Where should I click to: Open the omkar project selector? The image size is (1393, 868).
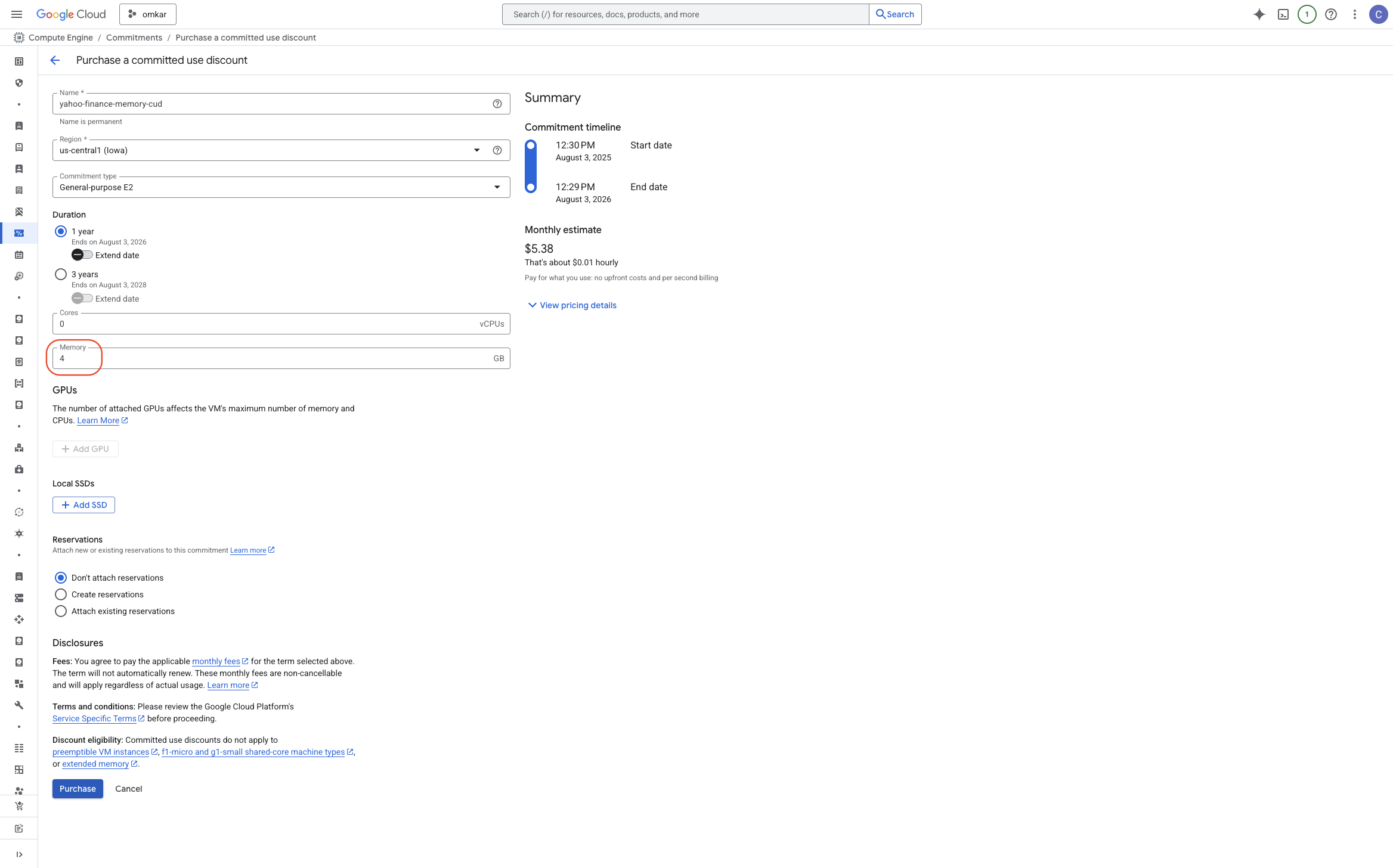[147, 14]
